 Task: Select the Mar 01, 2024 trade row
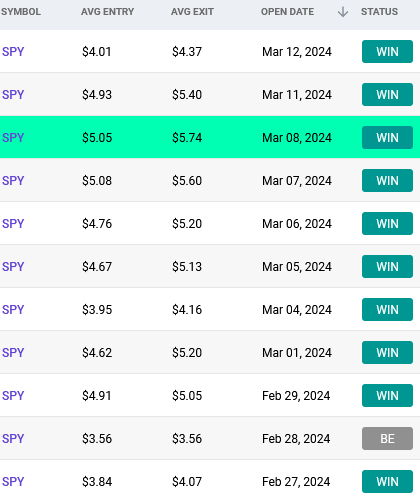click(210, 353)
